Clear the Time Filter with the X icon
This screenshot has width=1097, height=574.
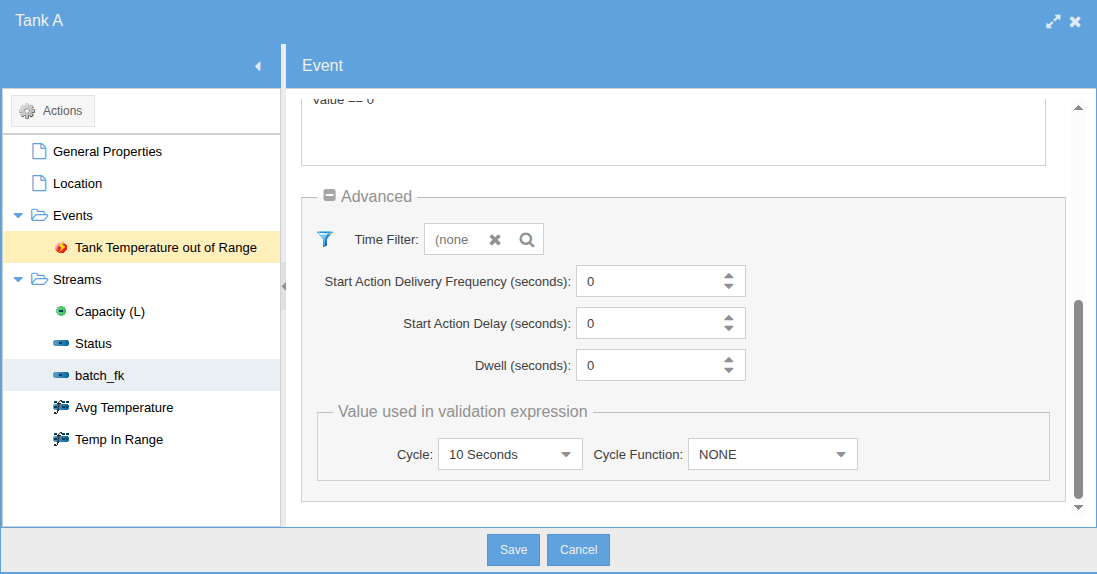pyautogui.click(x=495, y=240)
